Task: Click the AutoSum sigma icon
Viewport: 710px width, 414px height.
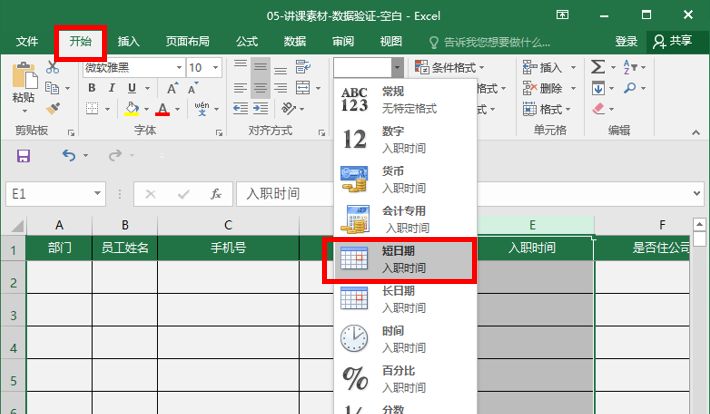Action: point(598,67)
